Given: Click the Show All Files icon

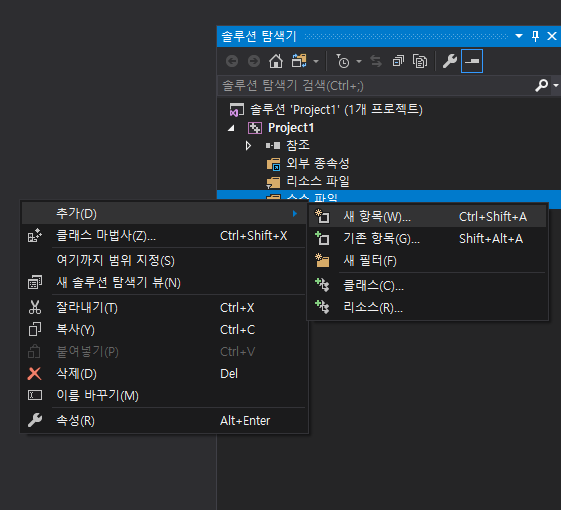Looking at the screenshot, I should coord(420,61).
